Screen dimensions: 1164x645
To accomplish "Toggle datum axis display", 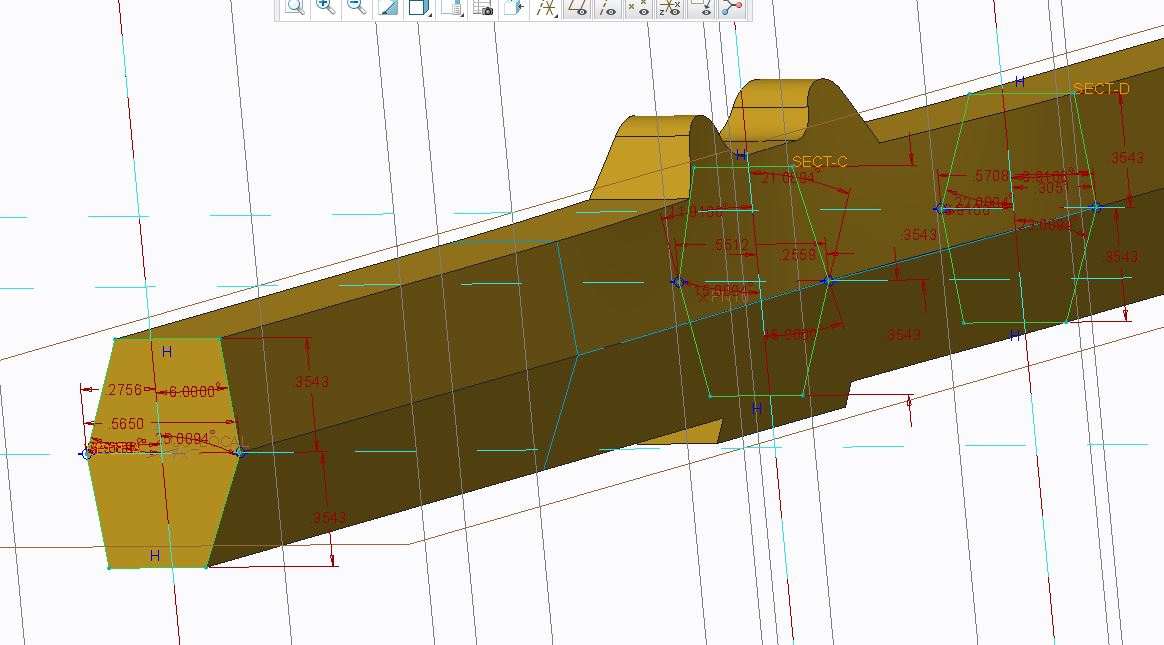I will 607,7.
